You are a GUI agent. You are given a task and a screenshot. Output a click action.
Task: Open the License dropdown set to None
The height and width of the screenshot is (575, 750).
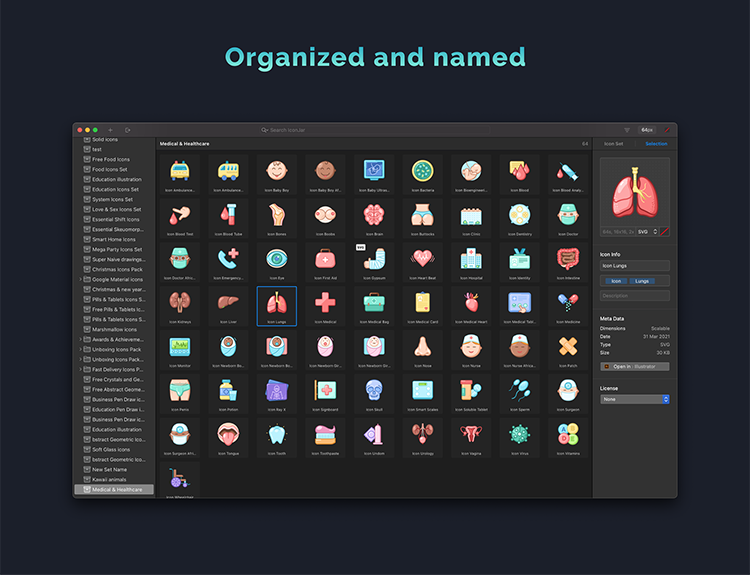click(635, 399)
